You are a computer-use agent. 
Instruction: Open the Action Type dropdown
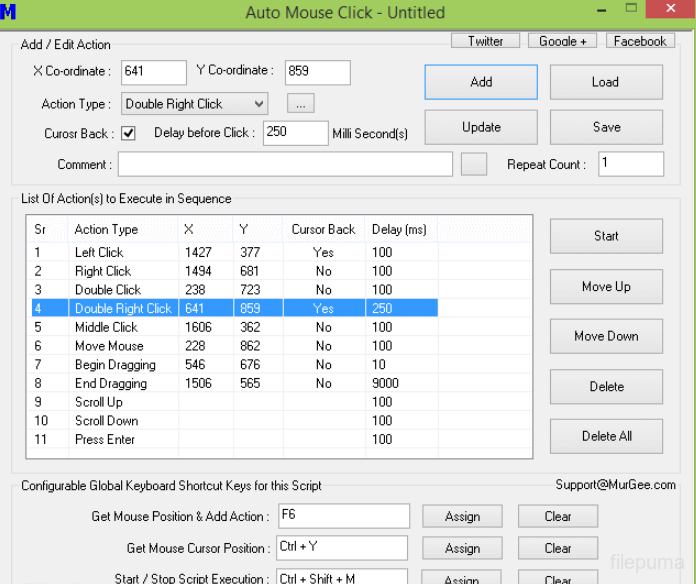195,103
